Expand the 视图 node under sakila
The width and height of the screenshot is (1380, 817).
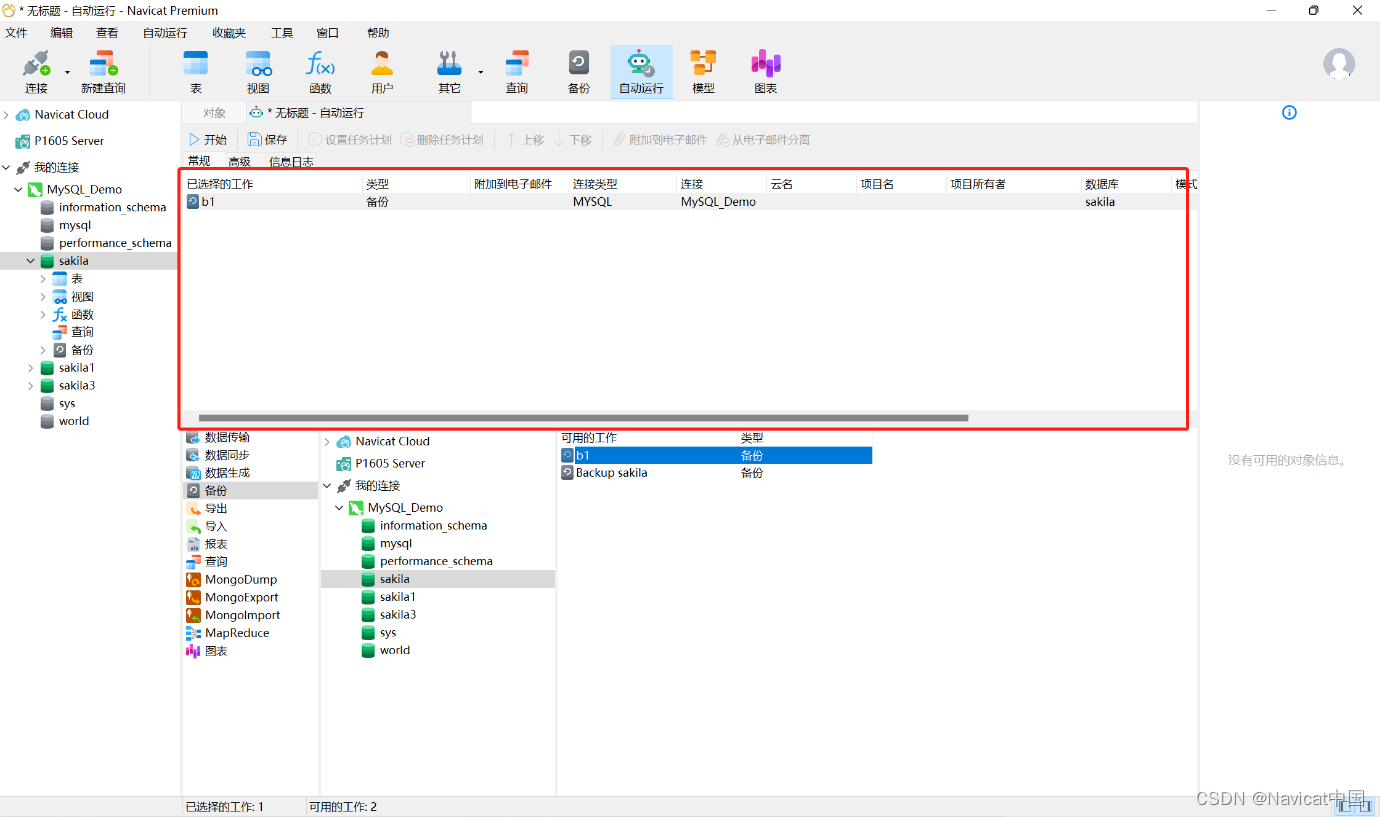point(43,297)
